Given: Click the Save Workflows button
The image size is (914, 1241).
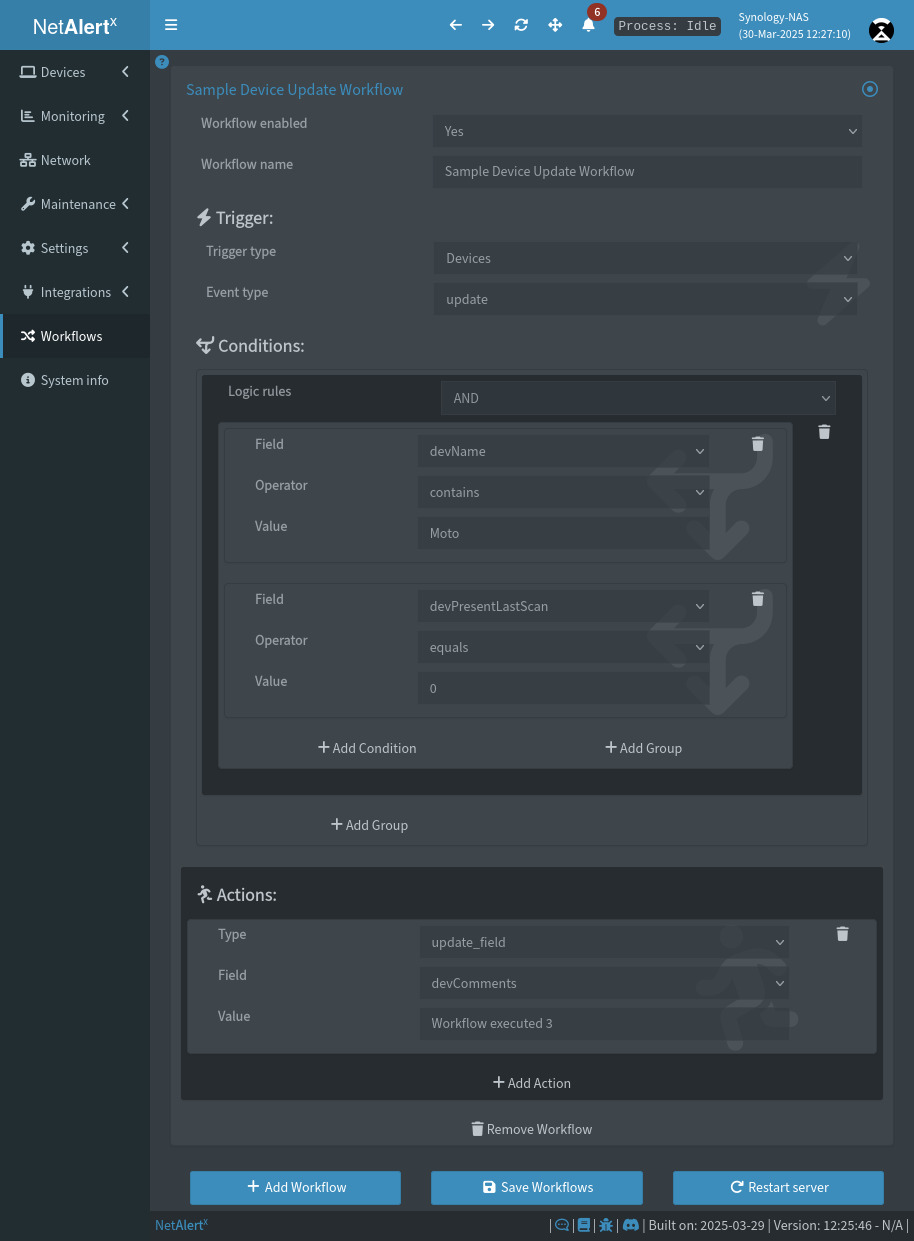Looking at the screenshot, I should click(536, 1187).
